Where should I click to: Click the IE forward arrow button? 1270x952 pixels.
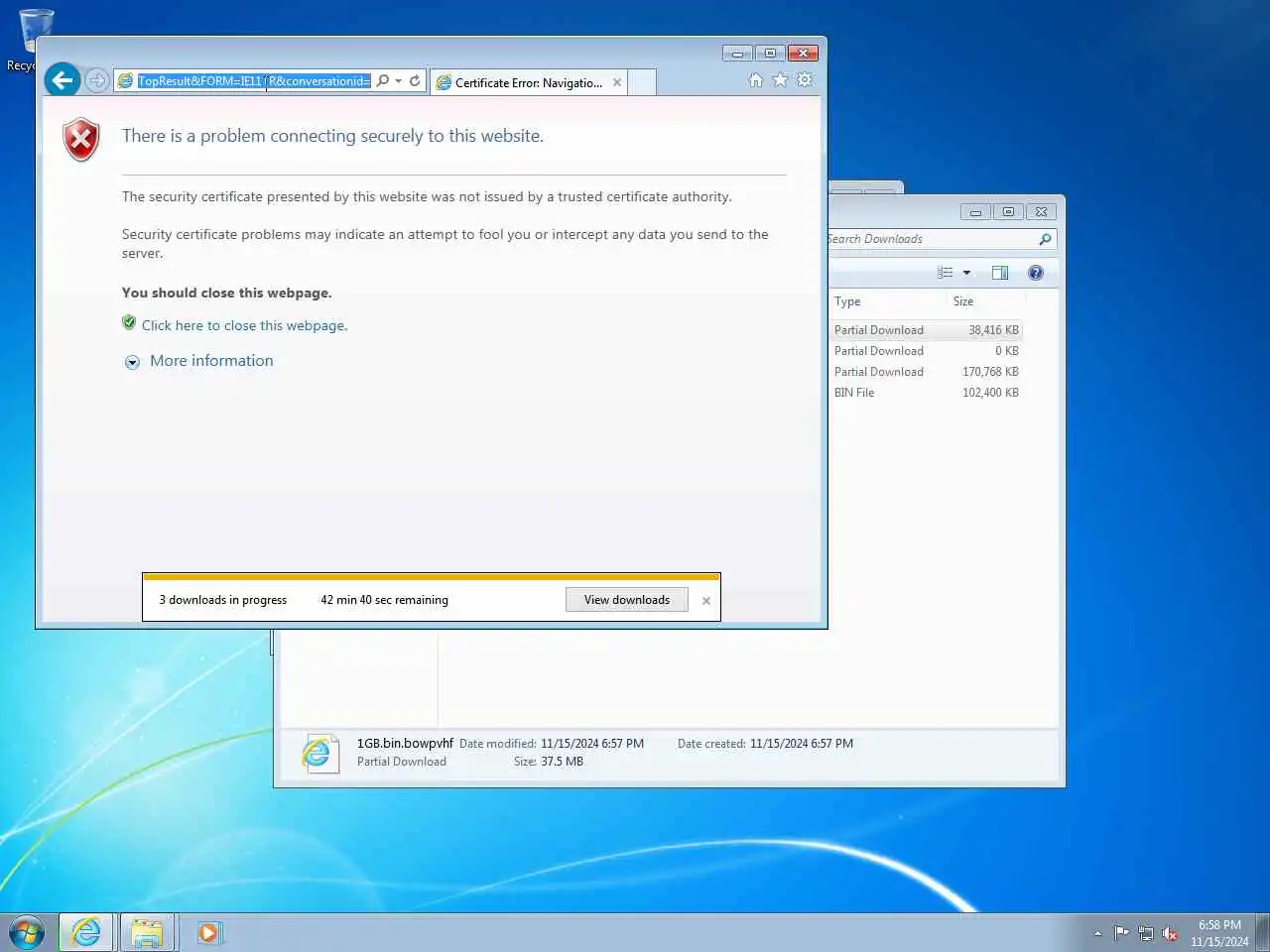96,80
